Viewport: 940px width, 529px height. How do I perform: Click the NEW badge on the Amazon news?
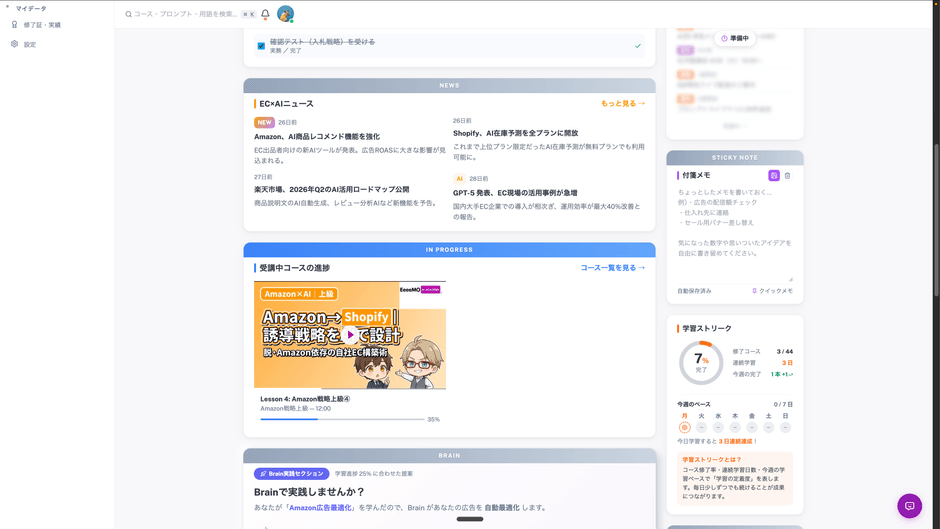pyautogui.click(x=264, y=122)
